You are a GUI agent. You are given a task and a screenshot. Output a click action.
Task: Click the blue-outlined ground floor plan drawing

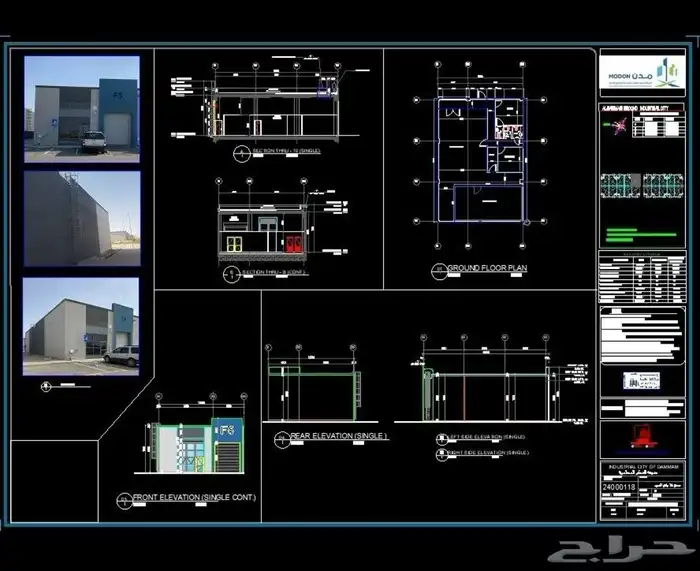click(x=480, y=158)
